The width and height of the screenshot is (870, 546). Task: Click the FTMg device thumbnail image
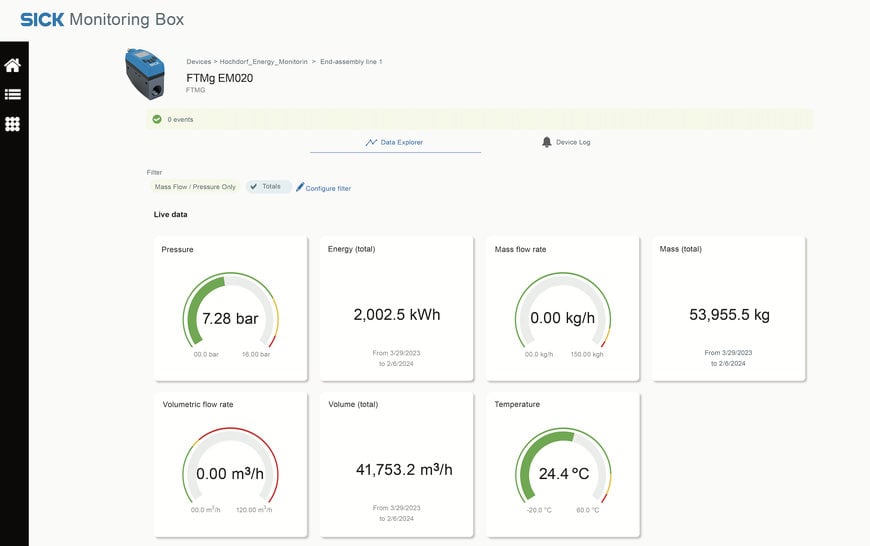[x=145, y=74]
